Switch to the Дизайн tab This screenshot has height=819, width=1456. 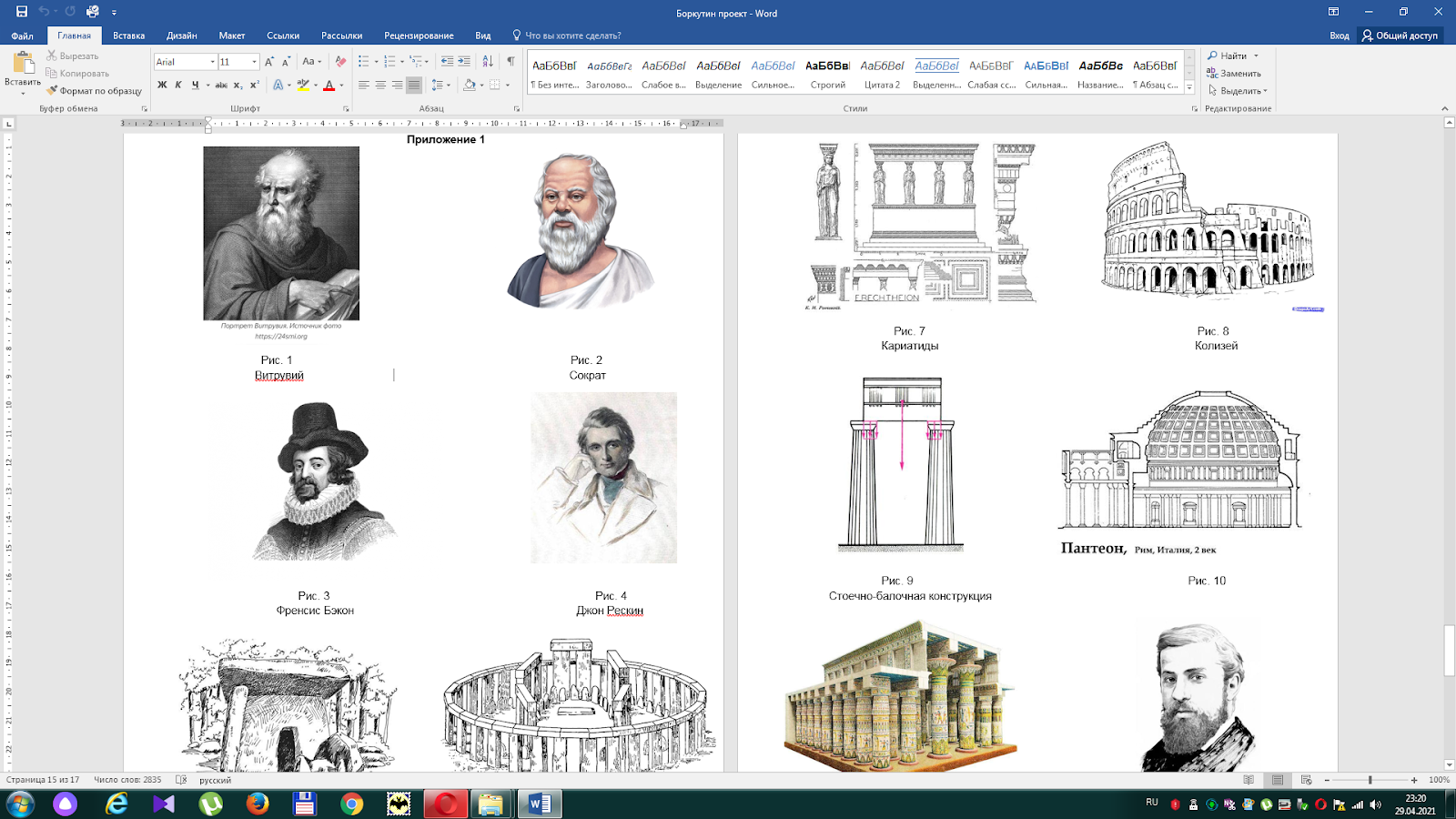coord(182,35)
